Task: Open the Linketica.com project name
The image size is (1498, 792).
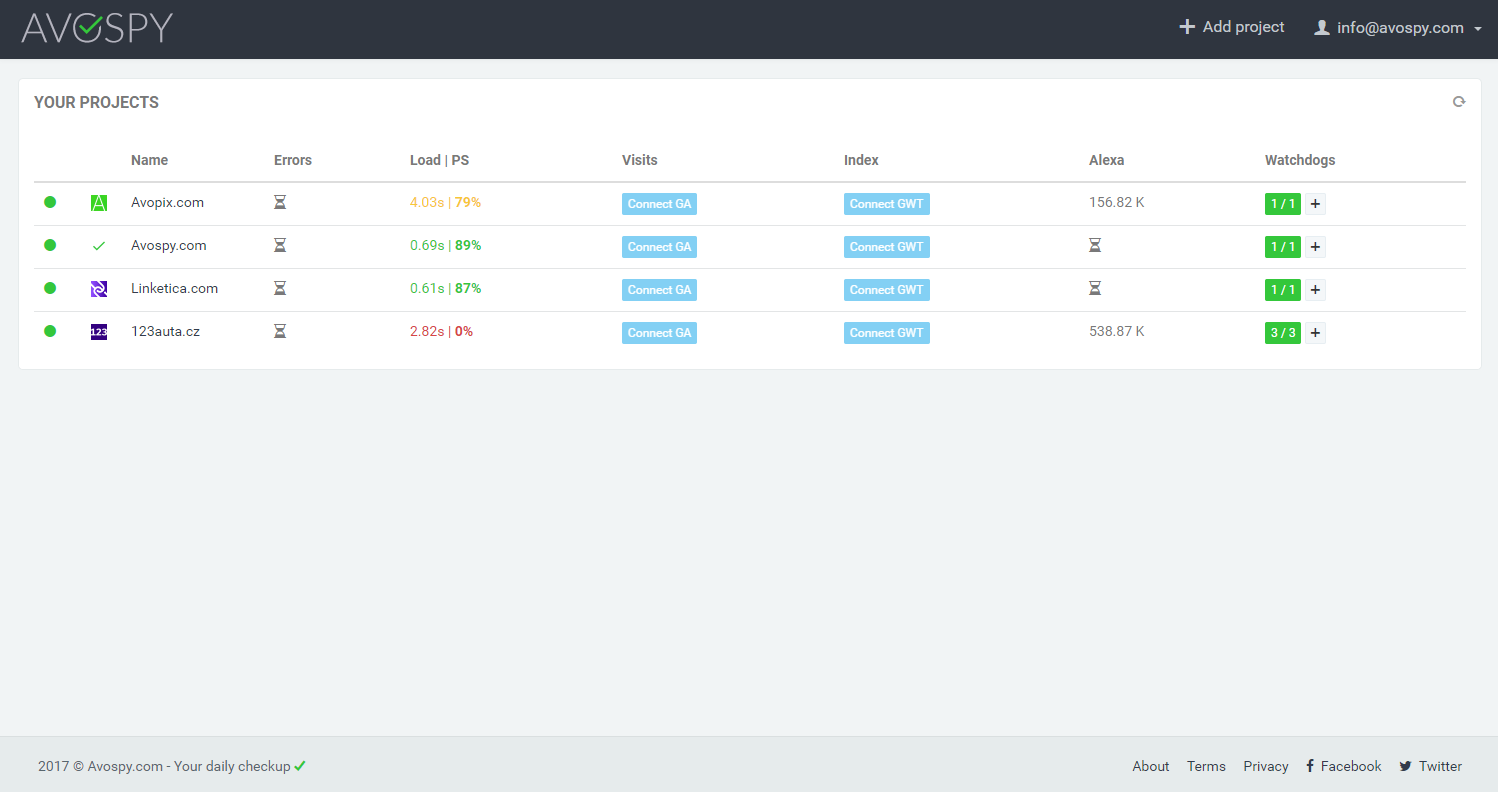Action: coord(174,288)
